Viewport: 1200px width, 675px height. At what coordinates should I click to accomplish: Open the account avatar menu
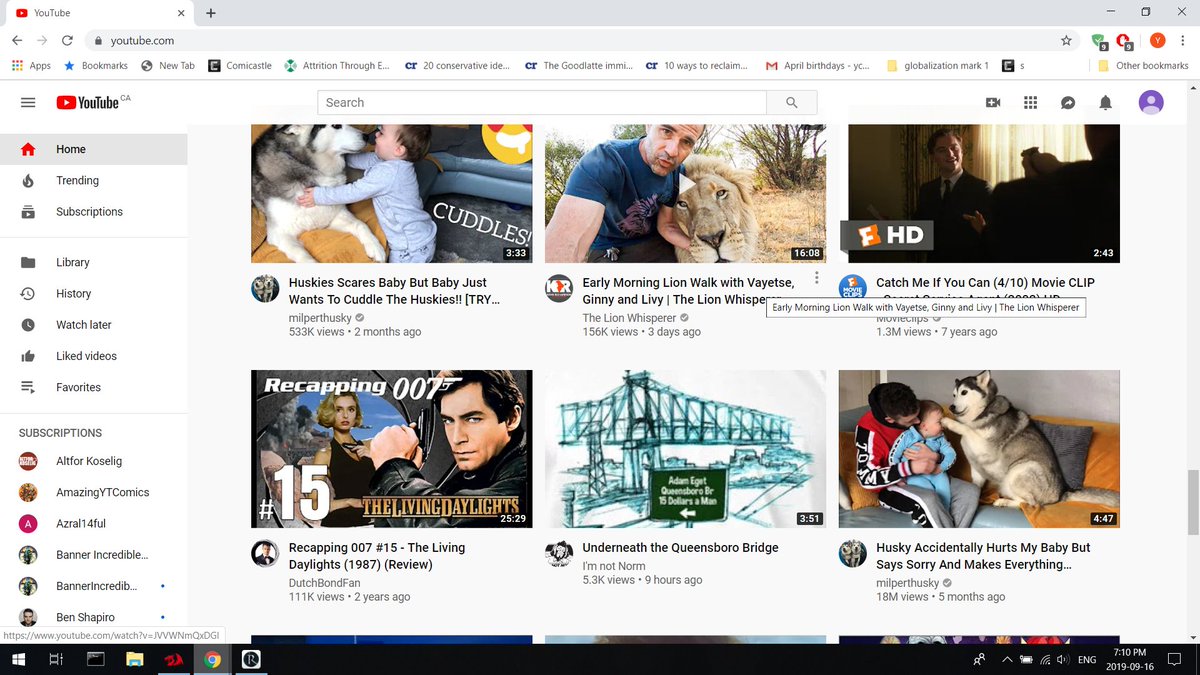pyautogui.click(x=1151, y=102)
